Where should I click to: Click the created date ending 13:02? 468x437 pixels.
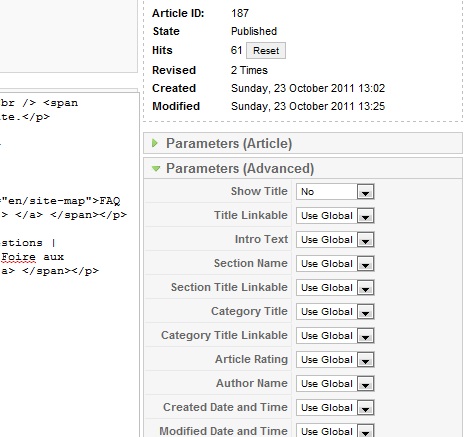[308, 88]
